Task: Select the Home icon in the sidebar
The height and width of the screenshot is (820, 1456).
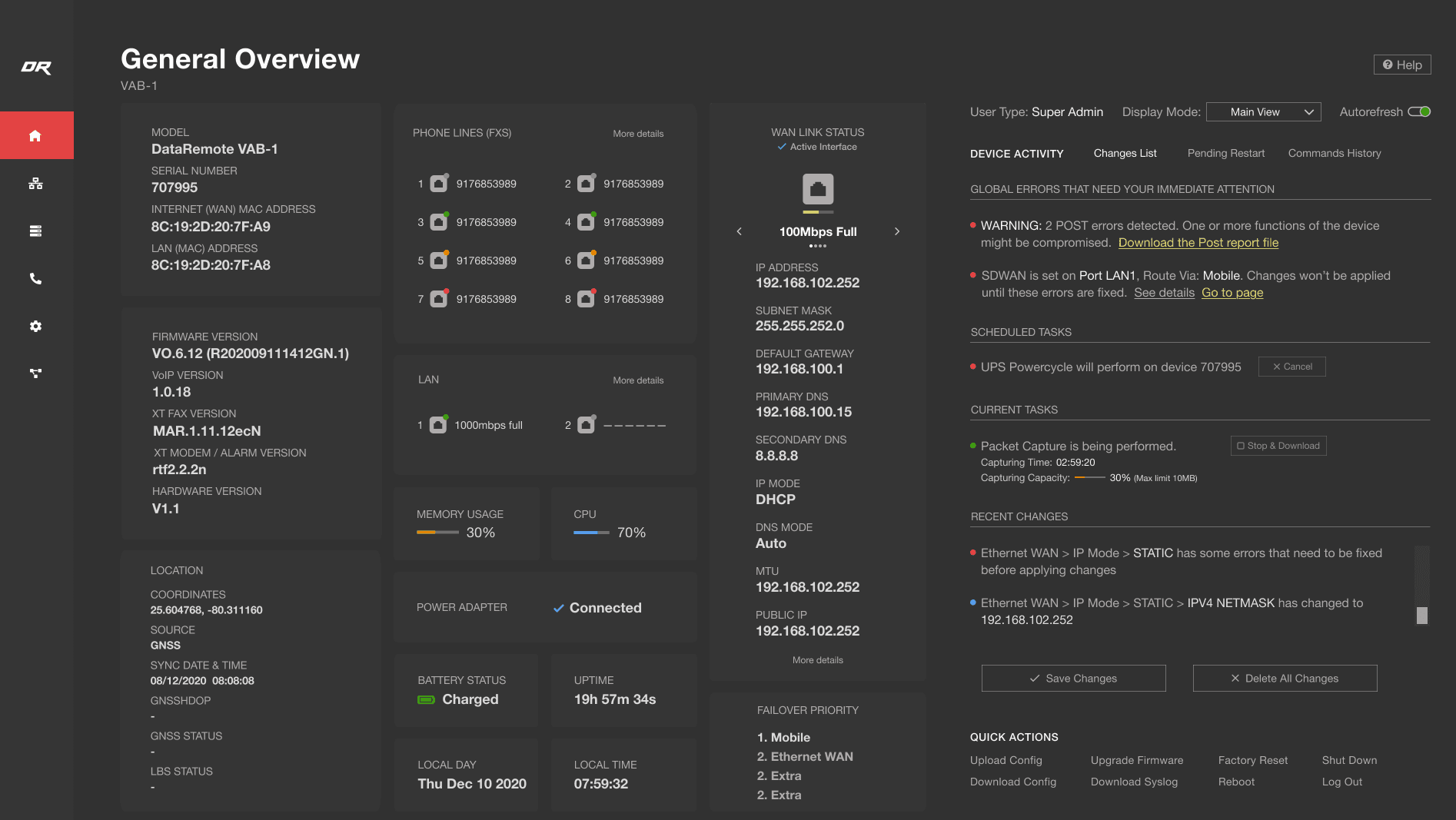Action: pos(35,135)
